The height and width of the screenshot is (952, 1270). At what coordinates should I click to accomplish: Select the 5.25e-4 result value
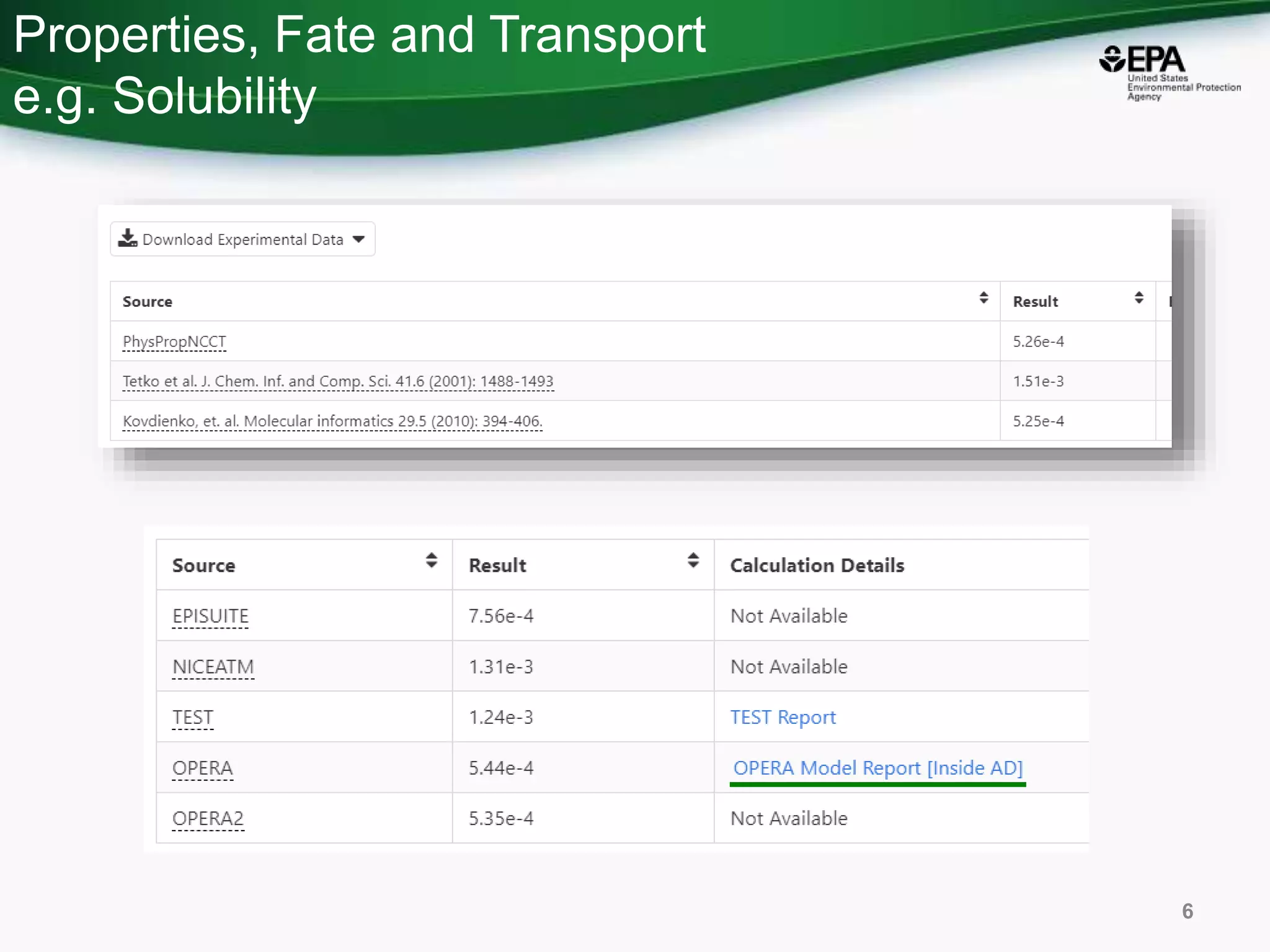click(x=1039, y=421)
